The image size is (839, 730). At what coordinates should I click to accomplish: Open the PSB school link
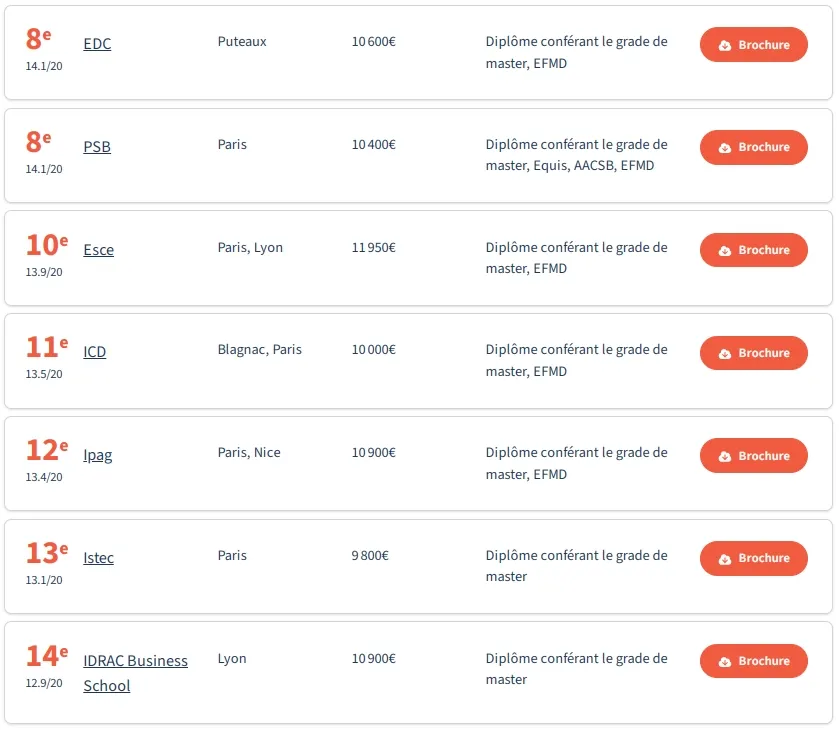click(x=97, y=146)
